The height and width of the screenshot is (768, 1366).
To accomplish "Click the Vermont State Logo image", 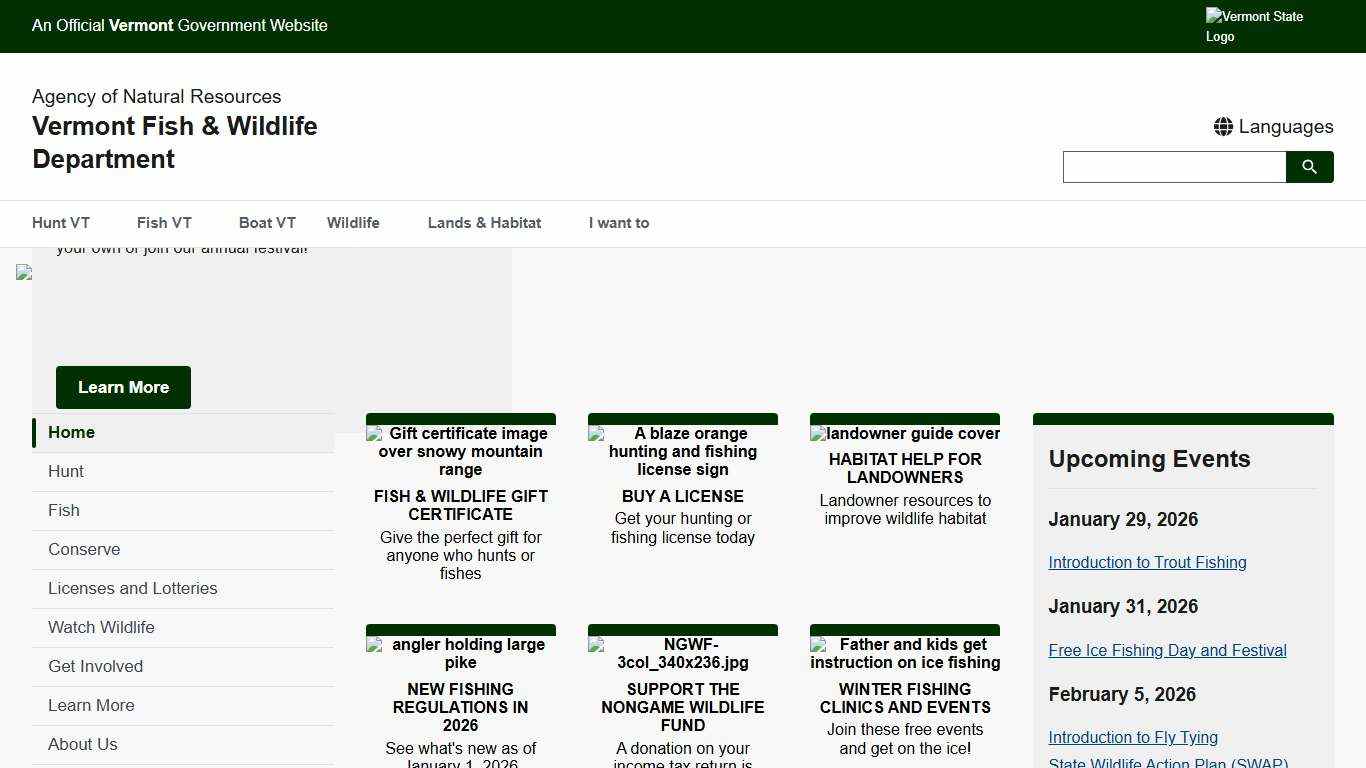I will pyautogui.click(x=1254, y=26).
